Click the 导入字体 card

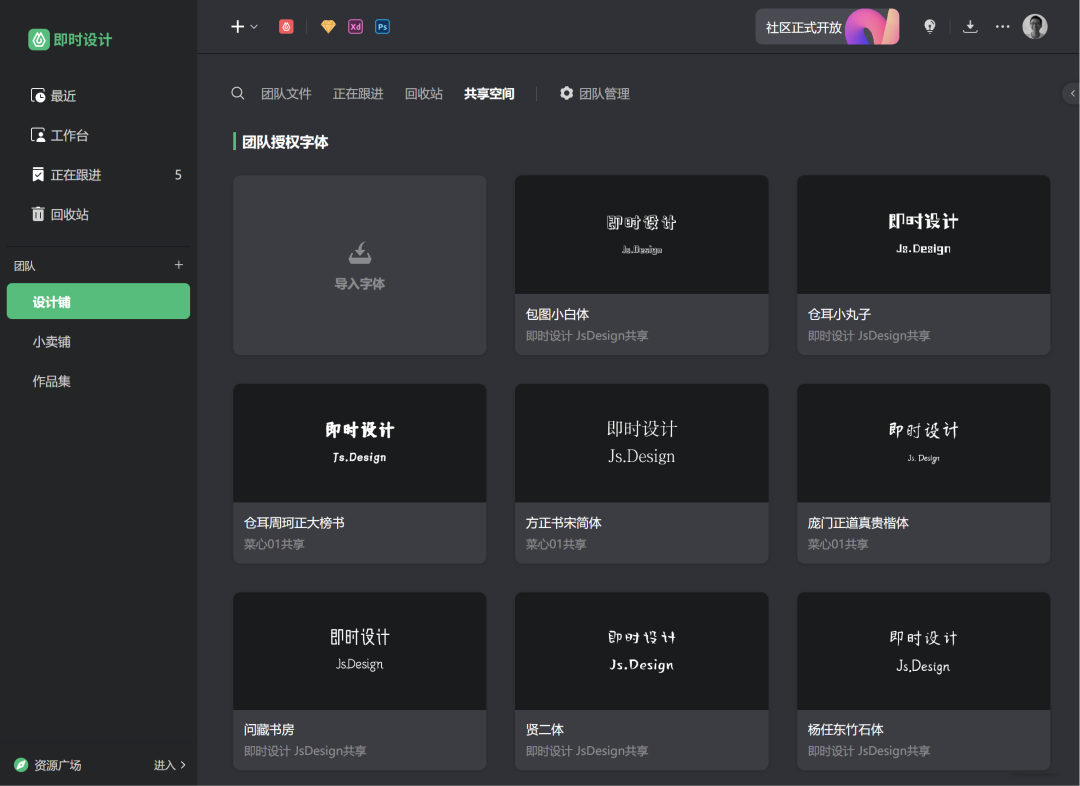[360, 265]
